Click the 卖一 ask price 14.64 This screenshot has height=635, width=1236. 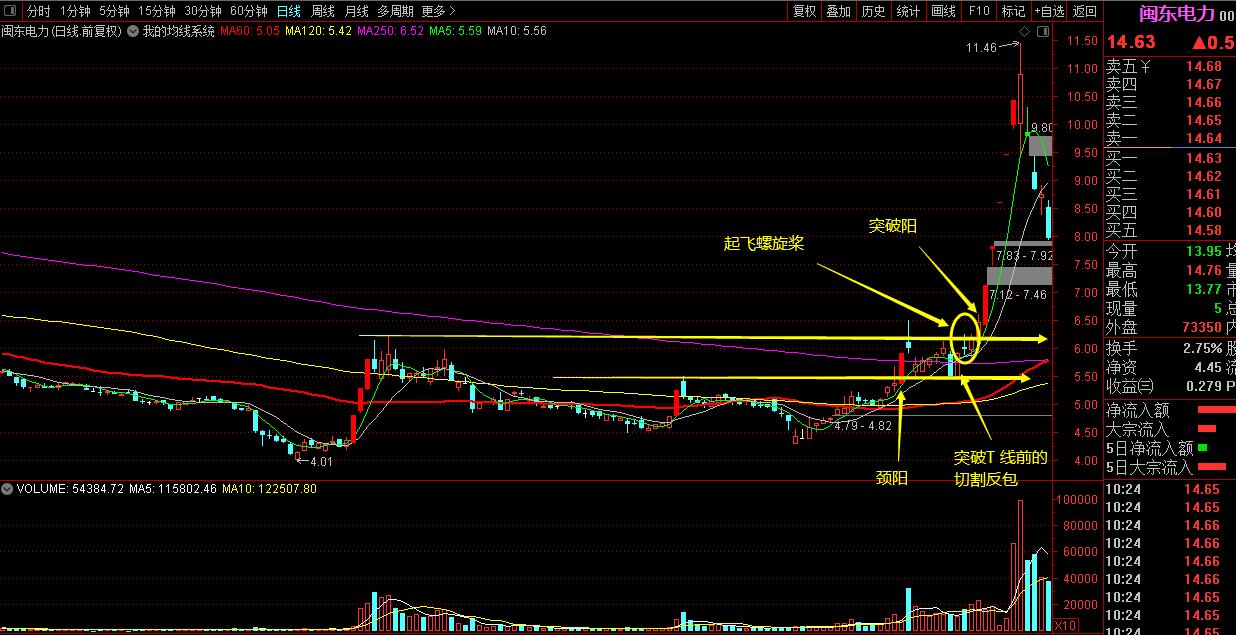pyautogui.click(x=1203, y=139)
